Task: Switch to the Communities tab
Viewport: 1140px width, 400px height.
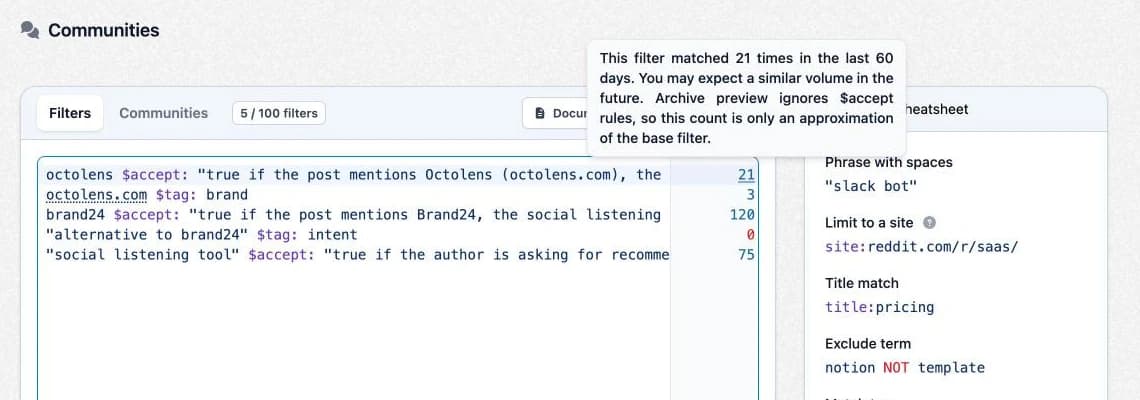Action: [164, 113]
